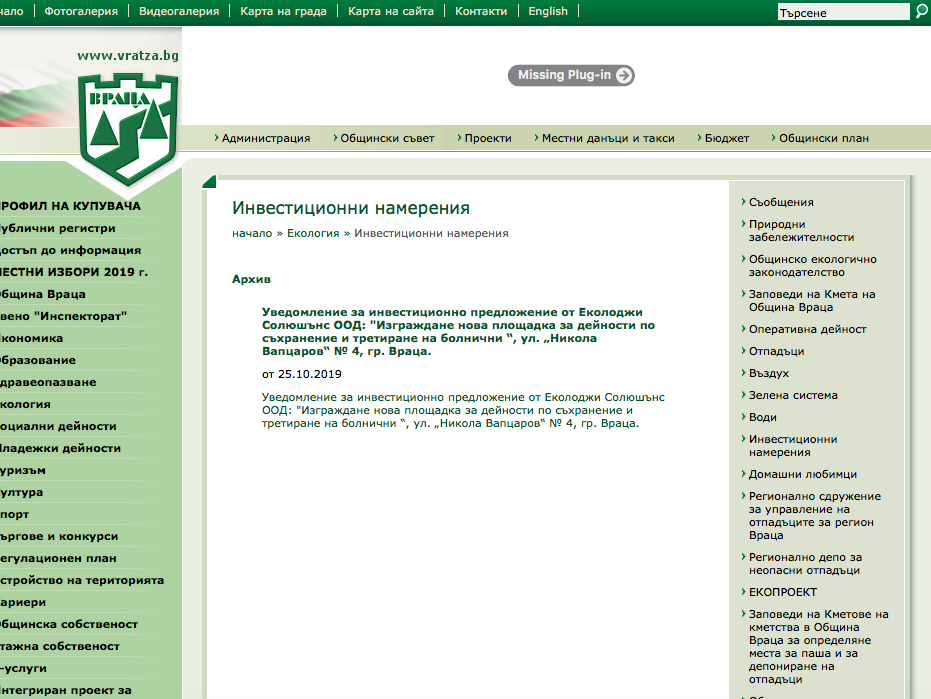Go to начало breadcrumb link
The width and height of the screenshot is (931, 699).
252,233
